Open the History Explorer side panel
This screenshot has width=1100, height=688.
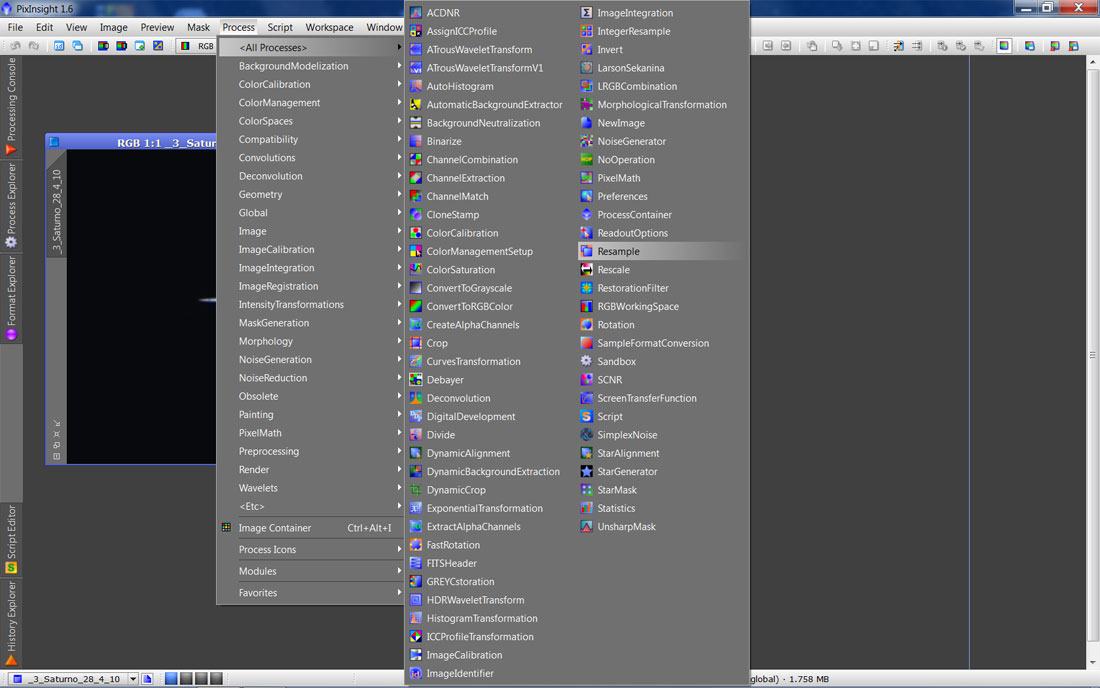point(11,623)
